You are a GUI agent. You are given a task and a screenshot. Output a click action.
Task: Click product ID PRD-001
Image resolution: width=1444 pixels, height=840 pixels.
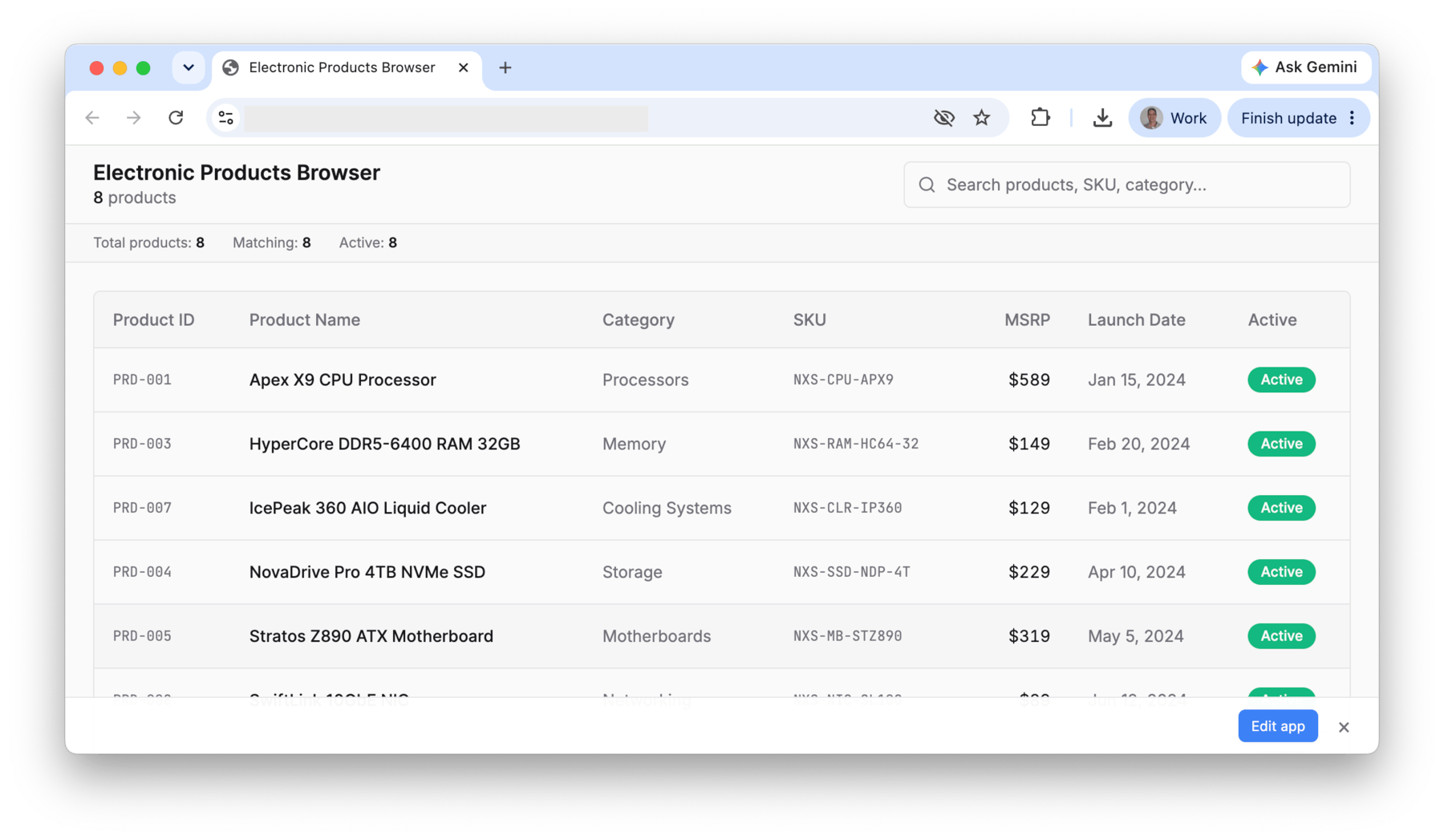[142, 379]
